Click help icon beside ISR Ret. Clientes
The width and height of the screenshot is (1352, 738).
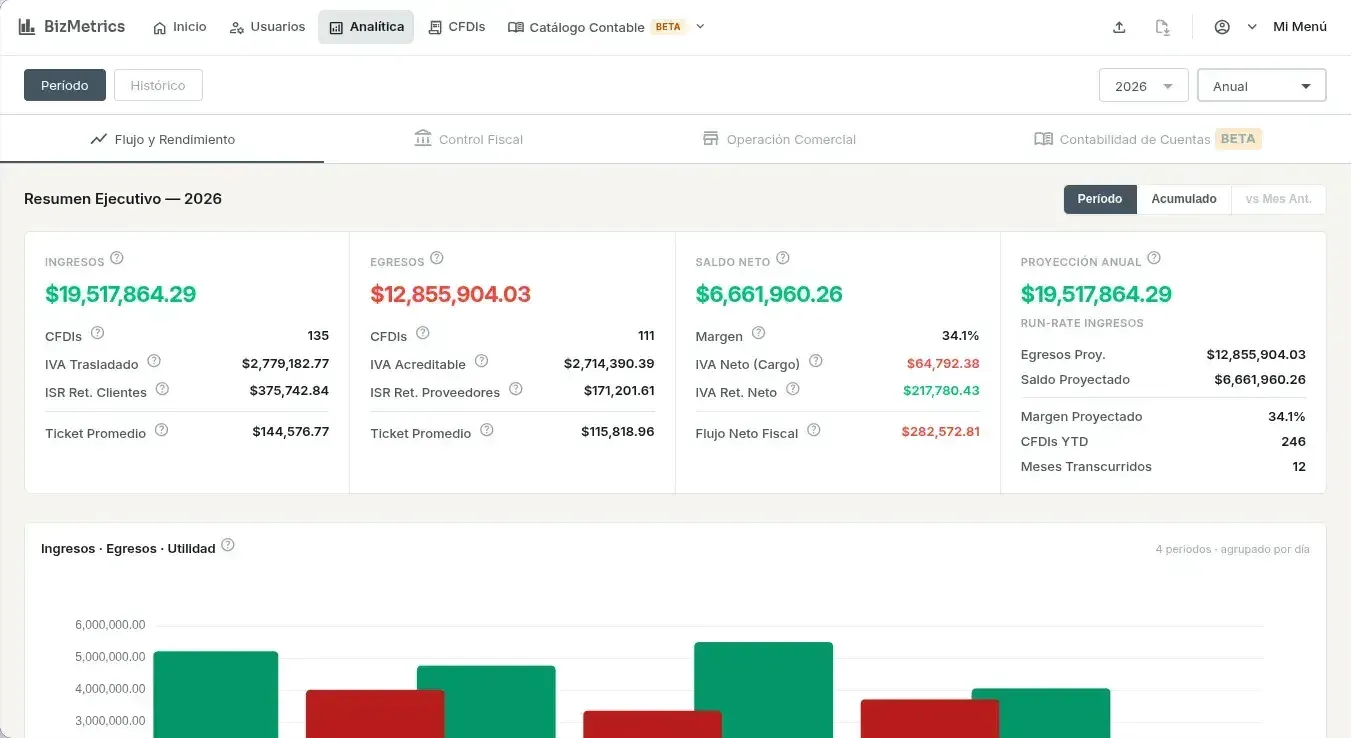[162, 389]
